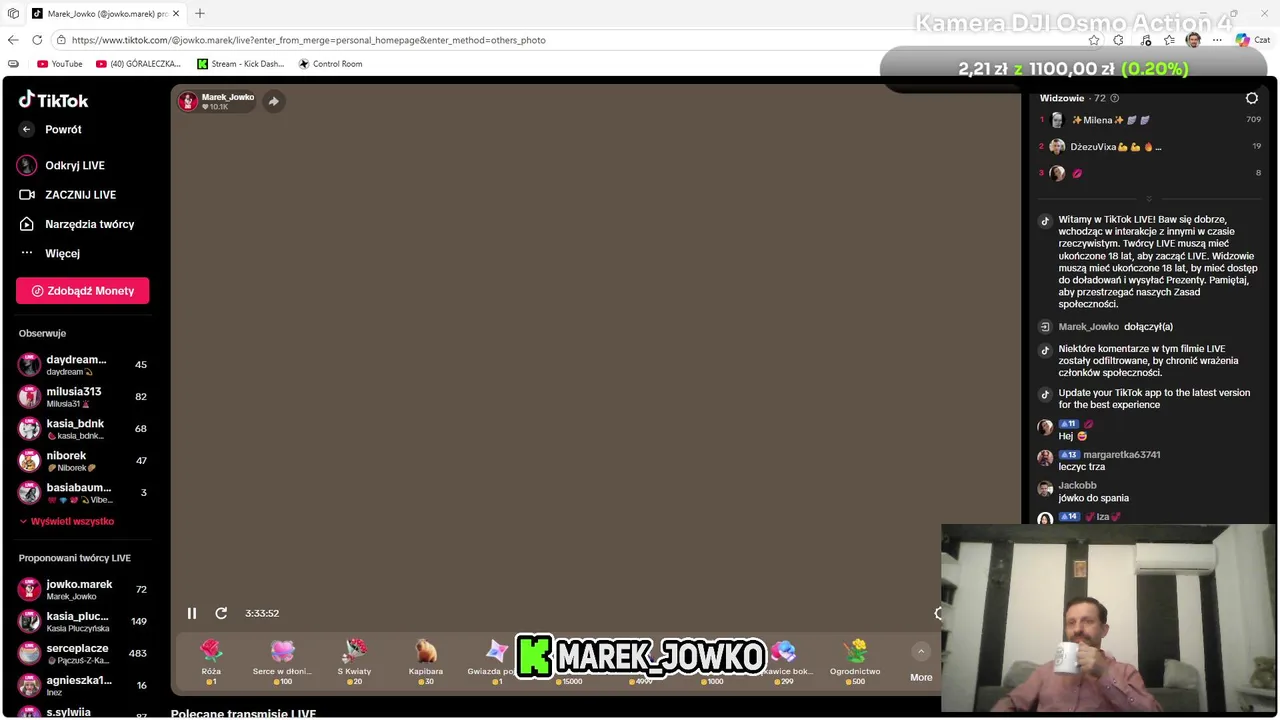1280x720 pixels.
Task: Open basiabaum followed account
Action: (83, 493)
